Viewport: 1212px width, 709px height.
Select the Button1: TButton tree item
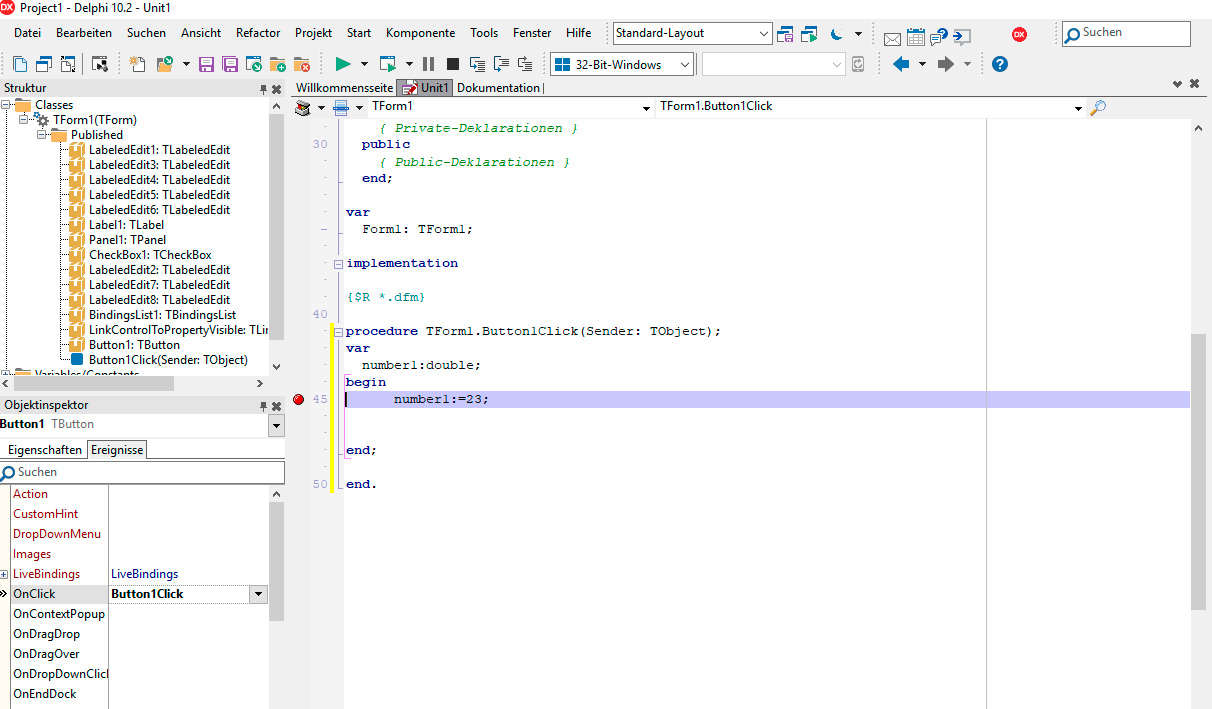coord(134,345)
